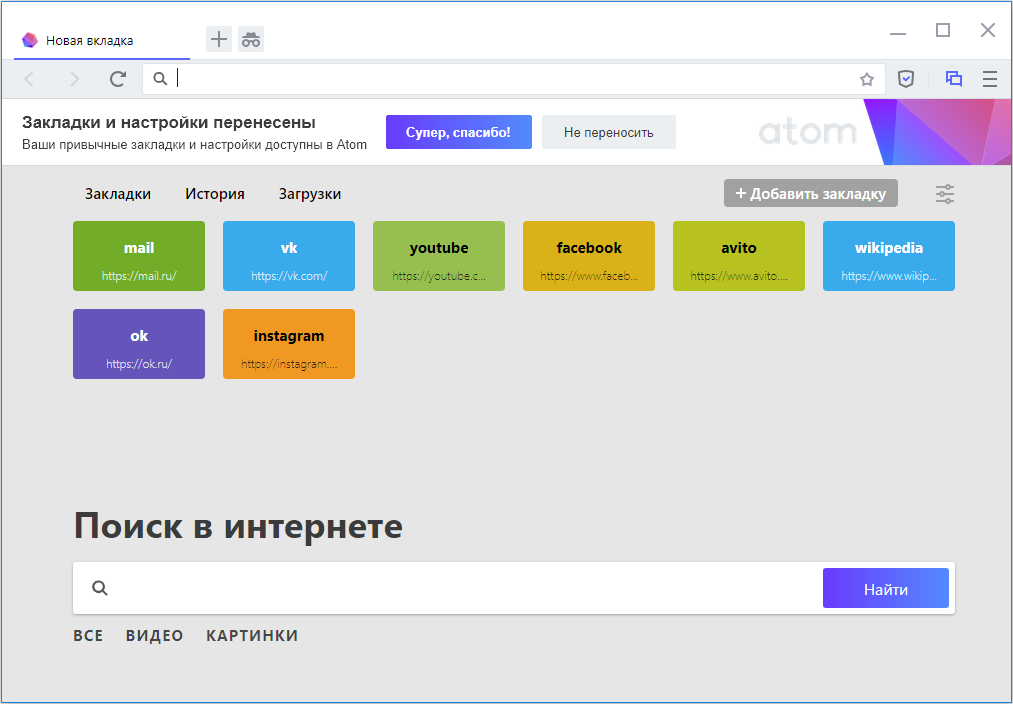Open the wikipedia bookmark tile
This screenshot has height=704, width=1013.
(x=888, y=256)
